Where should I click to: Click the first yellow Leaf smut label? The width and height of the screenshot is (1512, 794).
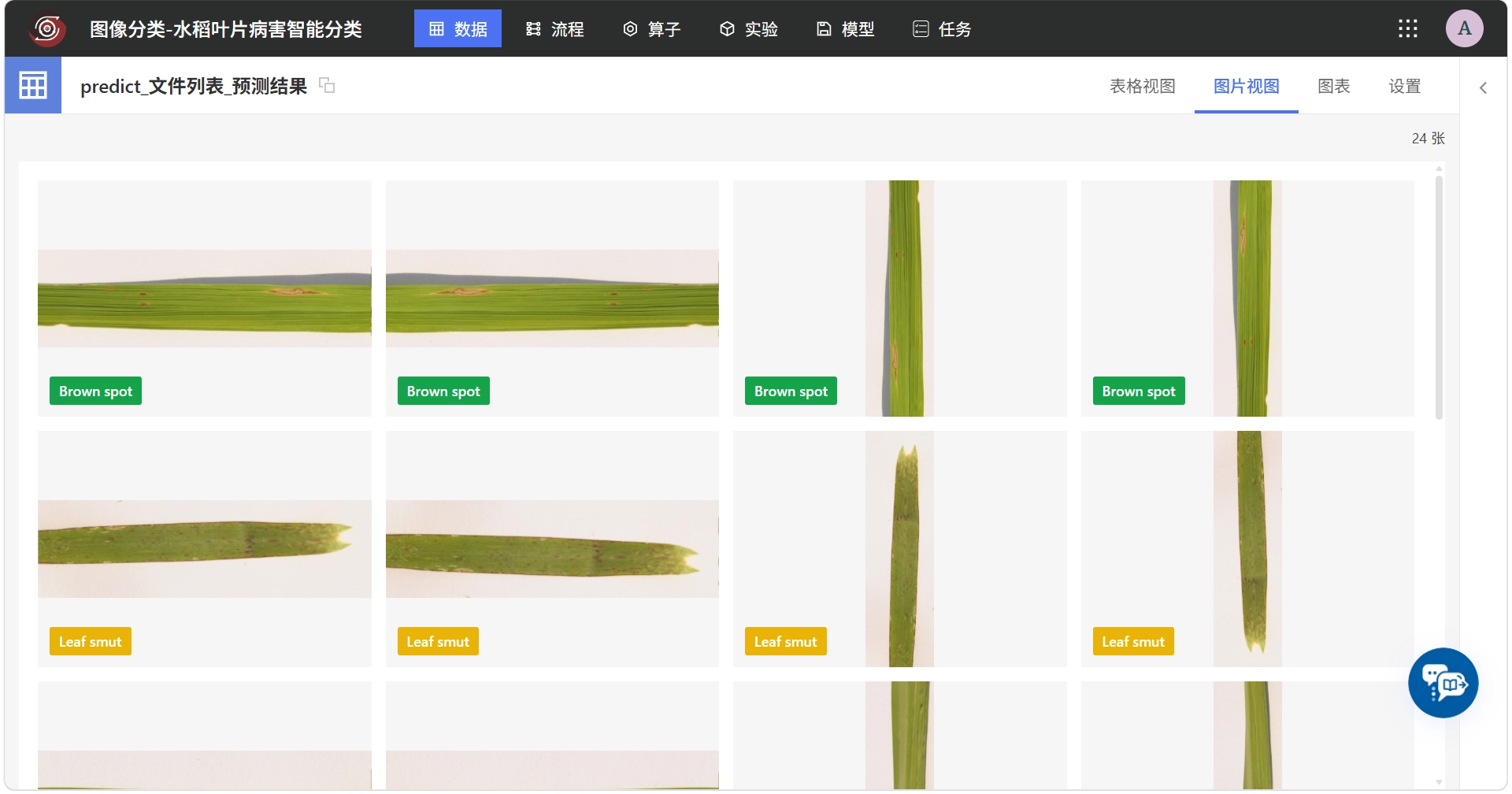pos(90,641)
